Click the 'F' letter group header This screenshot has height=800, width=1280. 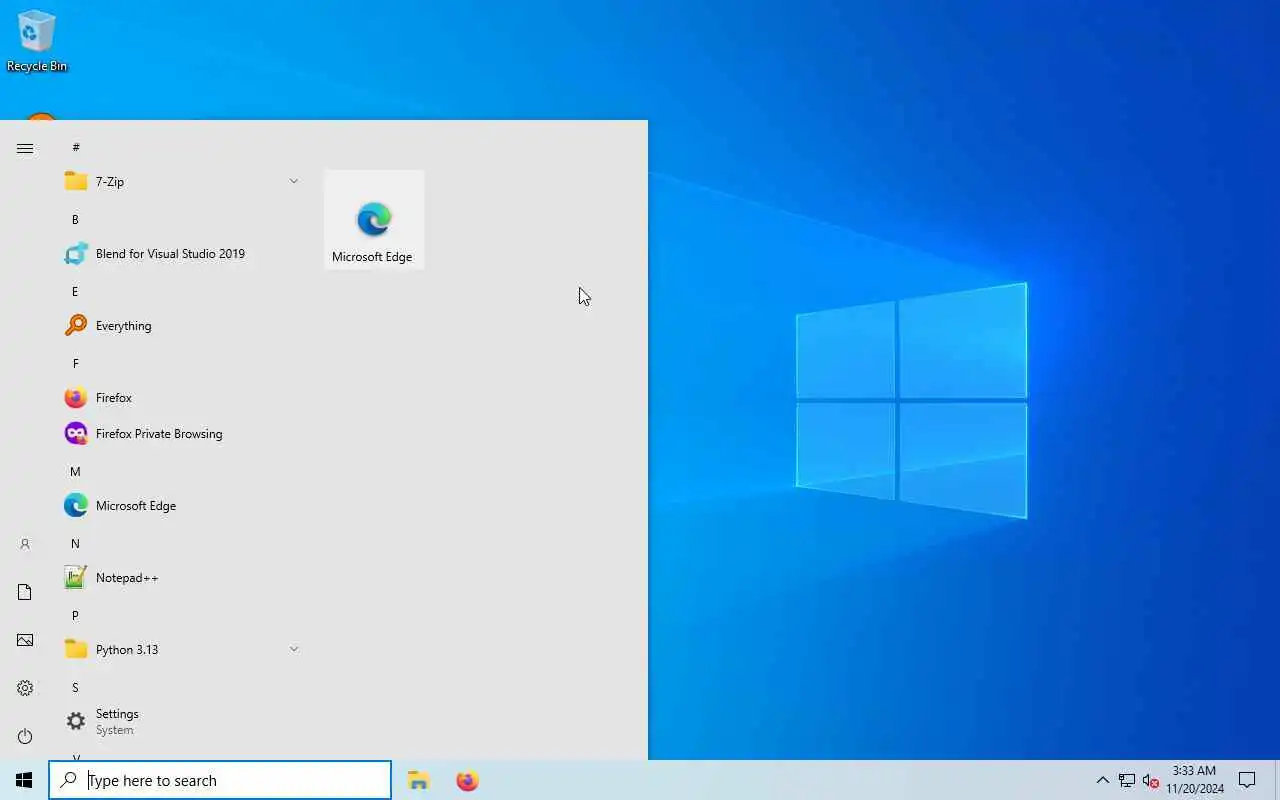[x=75, y=363]
